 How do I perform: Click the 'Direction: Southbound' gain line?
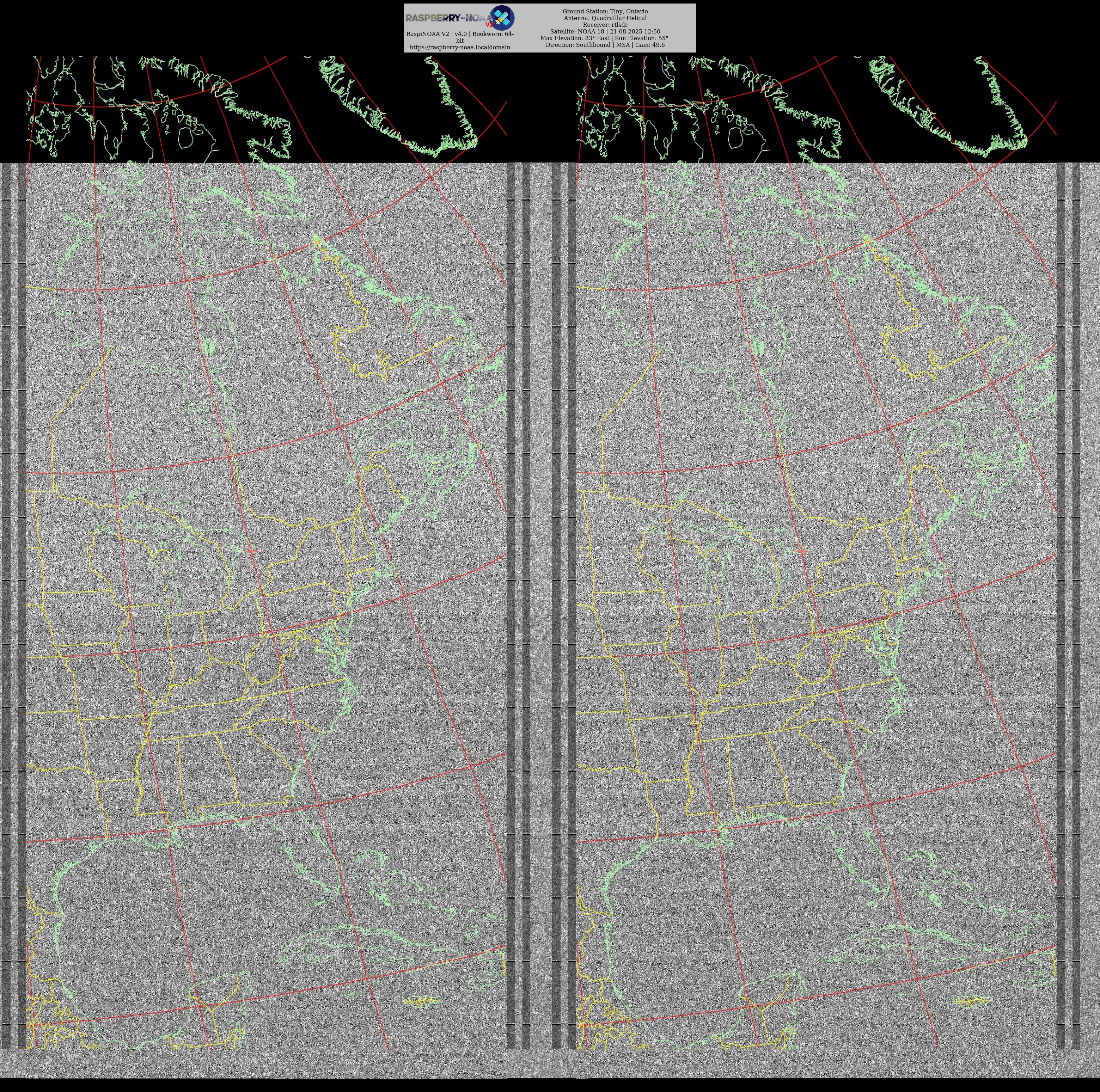tap(605, 45)
